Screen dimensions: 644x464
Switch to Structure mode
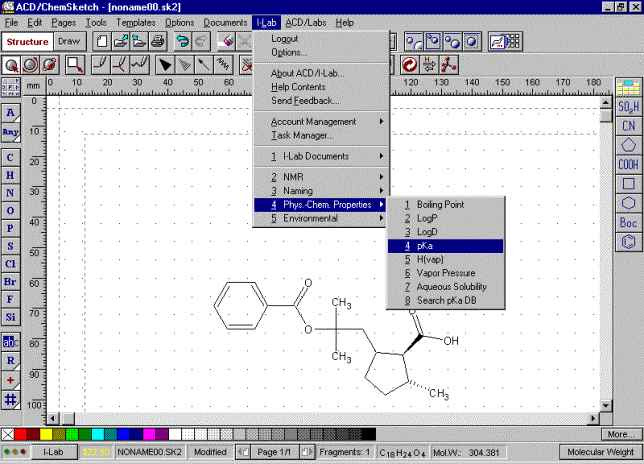coord(28,42)
